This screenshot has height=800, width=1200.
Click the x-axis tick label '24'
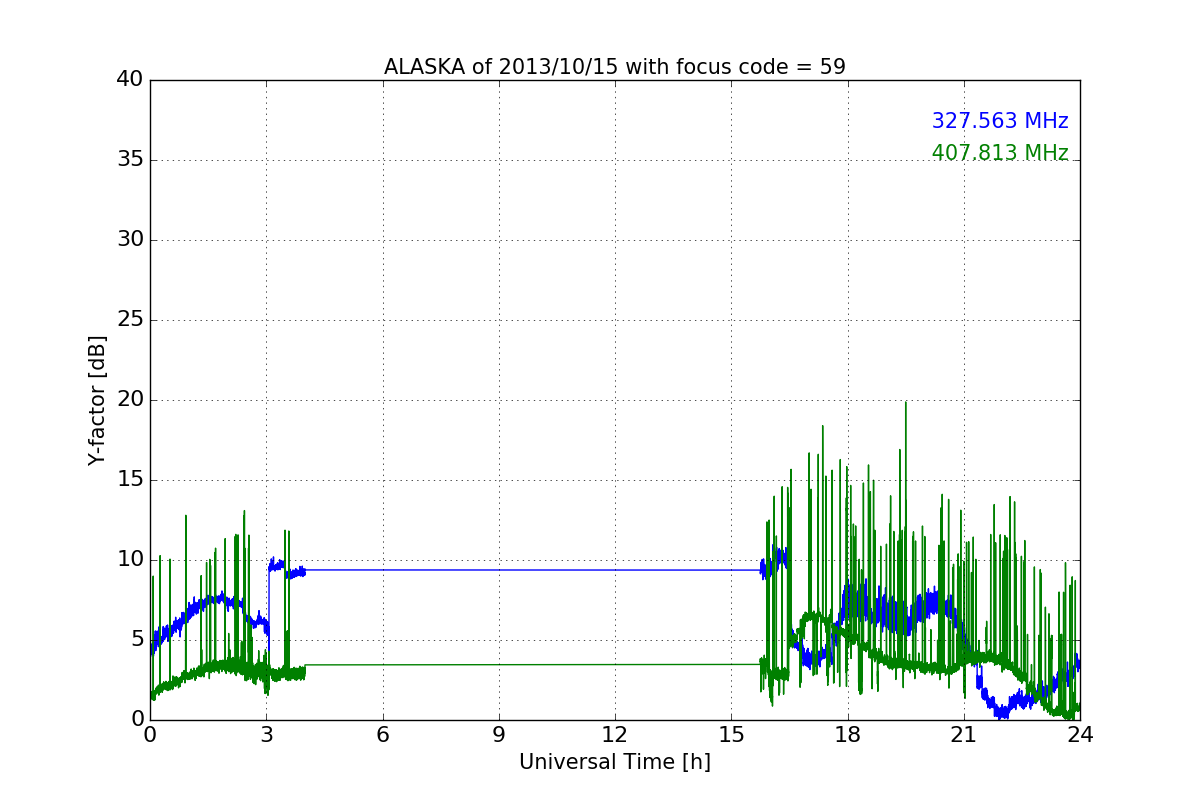point(1080,734)
